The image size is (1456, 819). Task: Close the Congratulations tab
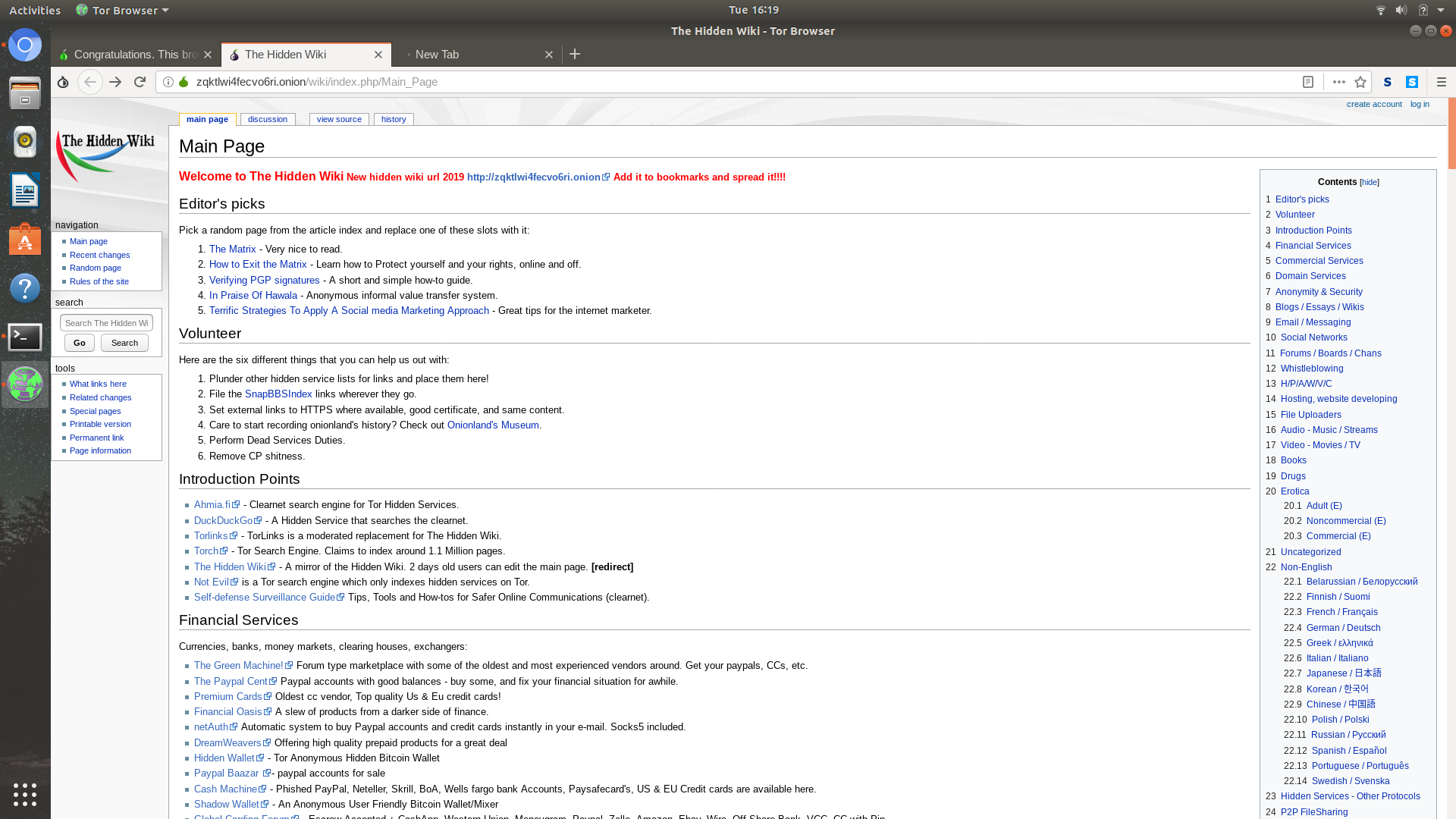tap(207, 55)
